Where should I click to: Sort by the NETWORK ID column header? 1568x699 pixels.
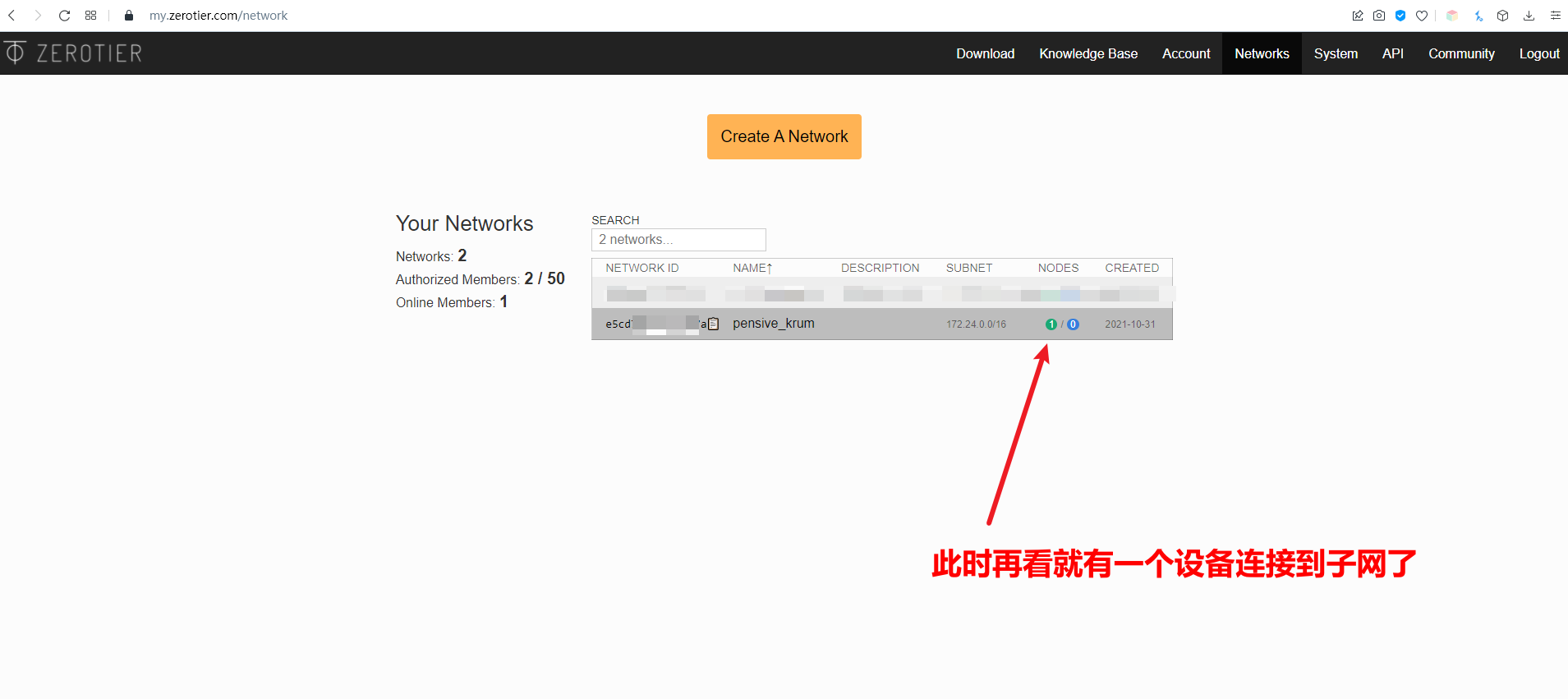pyautogui.click(x=642, y=268)
